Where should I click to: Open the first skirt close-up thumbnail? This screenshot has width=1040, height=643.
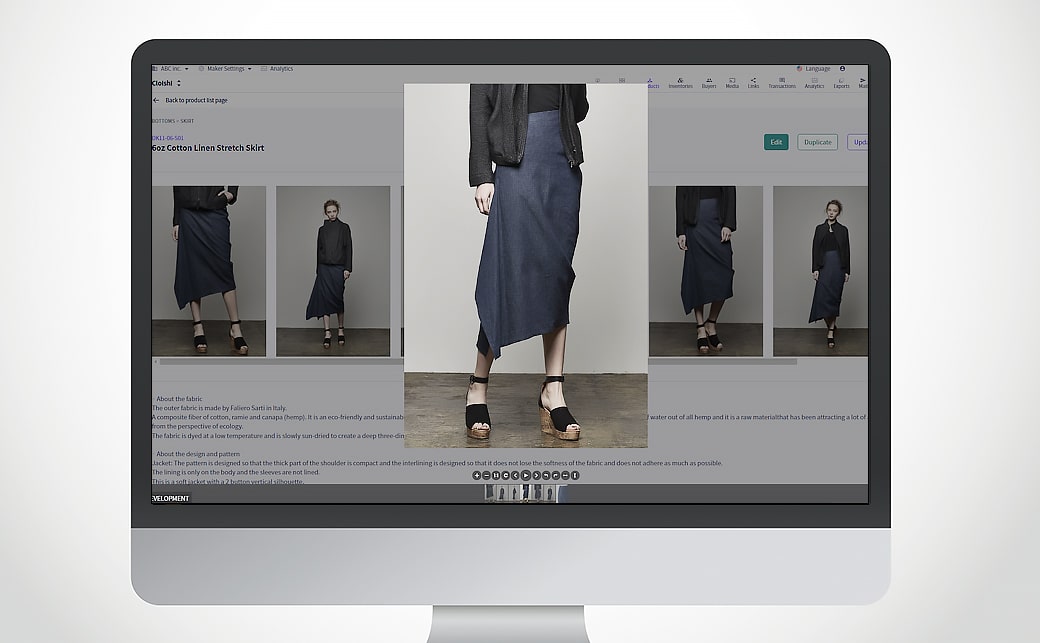(209, 271)
